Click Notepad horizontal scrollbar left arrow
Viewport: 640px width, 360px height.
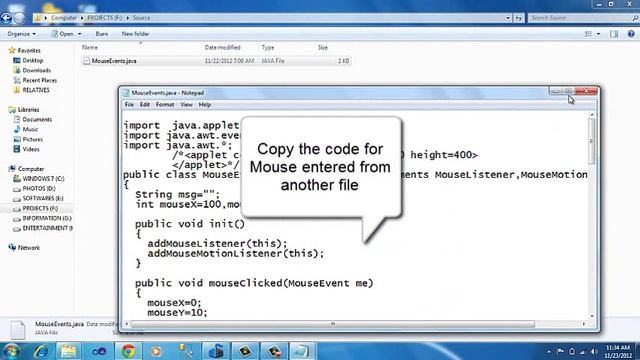click(127, 324)
